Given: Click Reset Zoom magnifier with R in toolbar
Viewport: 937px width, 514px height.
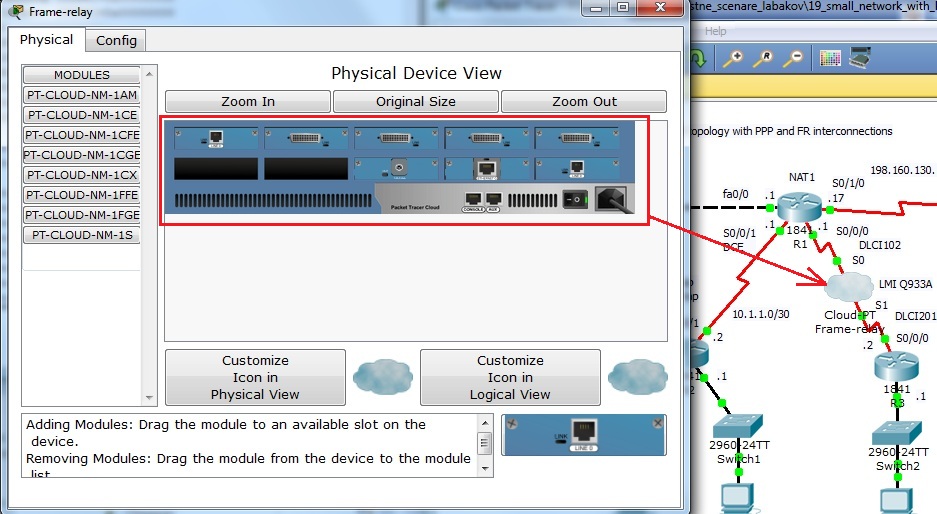Looking at the screenshot, I should [763, 58].
